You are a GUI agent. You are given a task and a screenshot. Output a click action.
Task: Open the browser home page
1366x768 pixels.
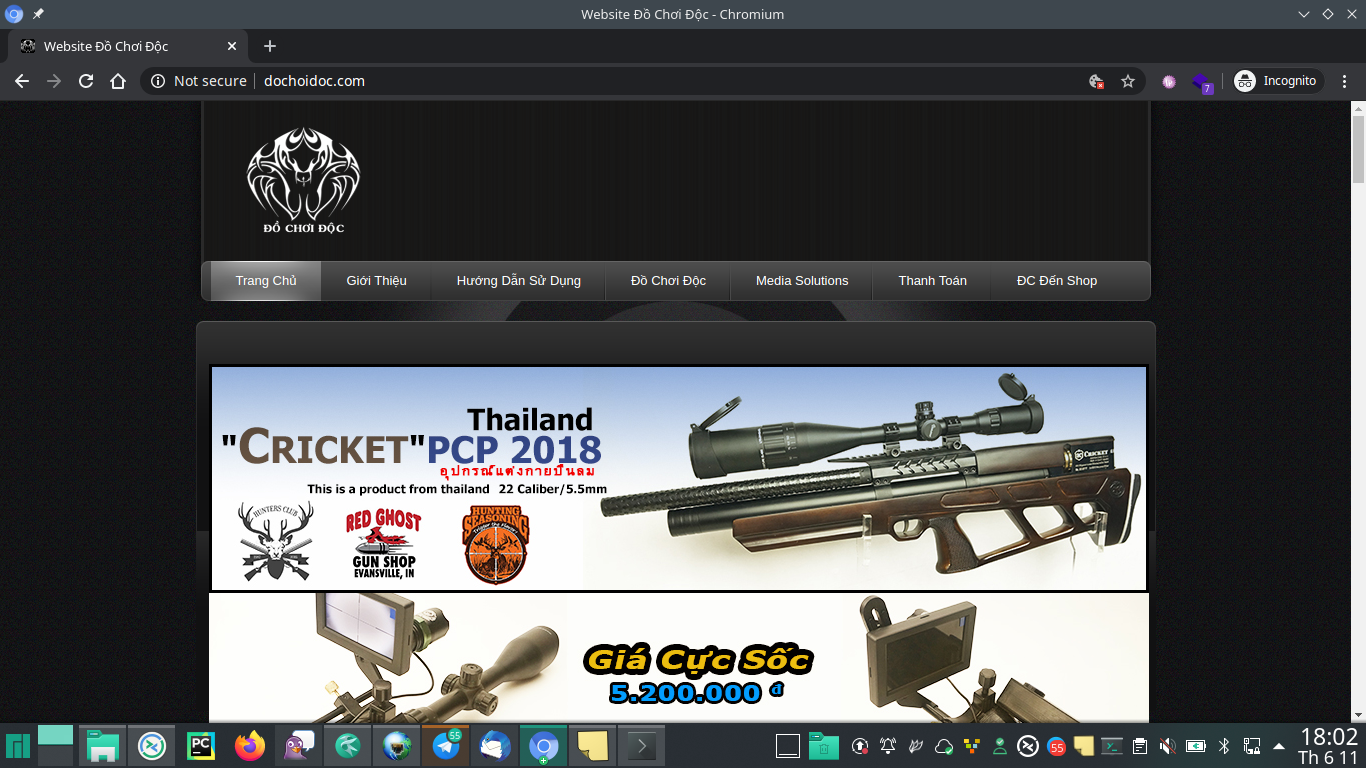coord(118,81)
